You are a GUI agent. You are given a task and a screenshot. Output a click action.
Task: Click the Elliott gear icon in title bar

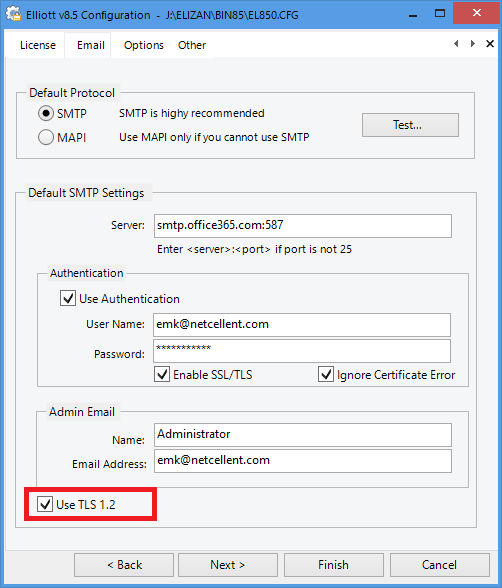(13, 14)
